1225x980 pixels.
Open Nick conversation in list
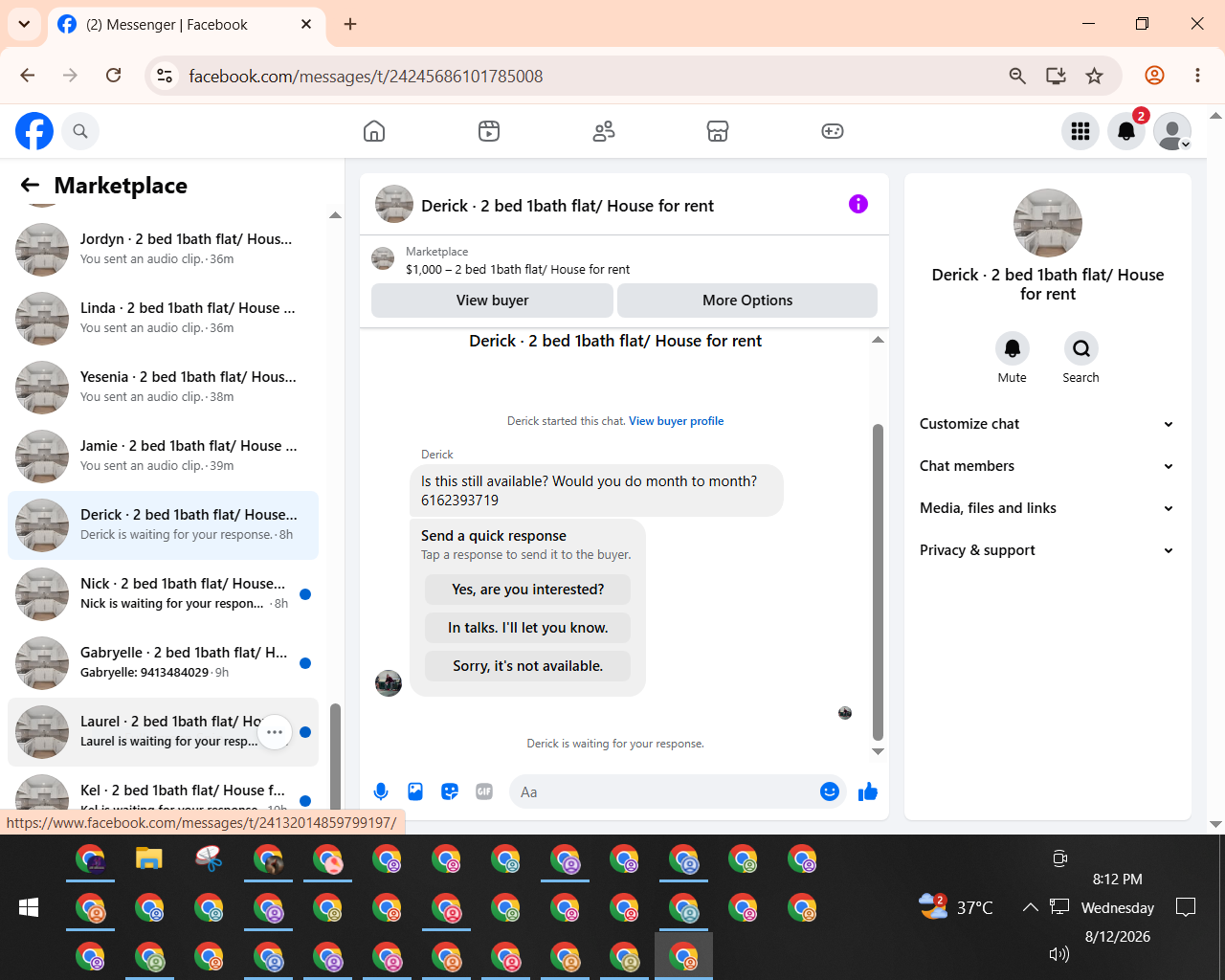(163, 594)
